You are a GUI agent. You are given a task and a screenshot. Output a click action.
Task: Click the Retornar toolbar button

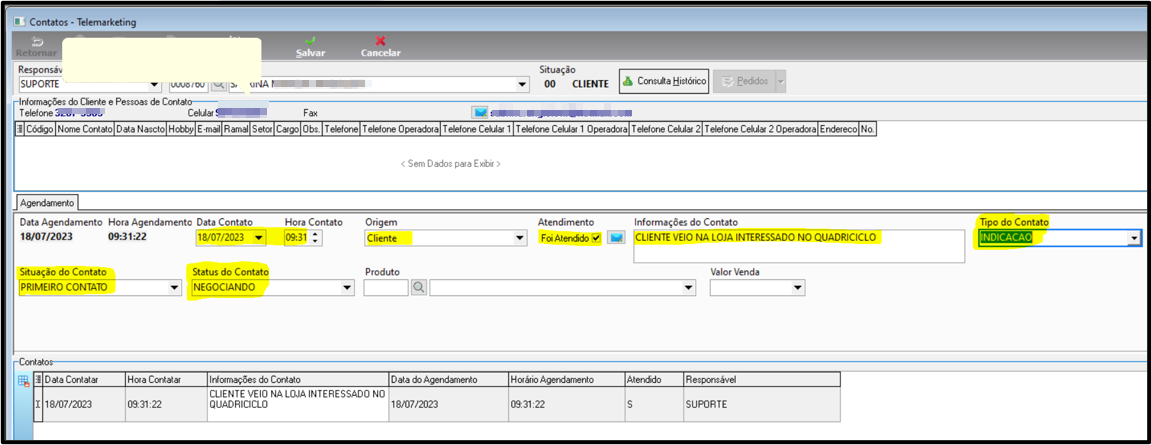pos(36,47)
